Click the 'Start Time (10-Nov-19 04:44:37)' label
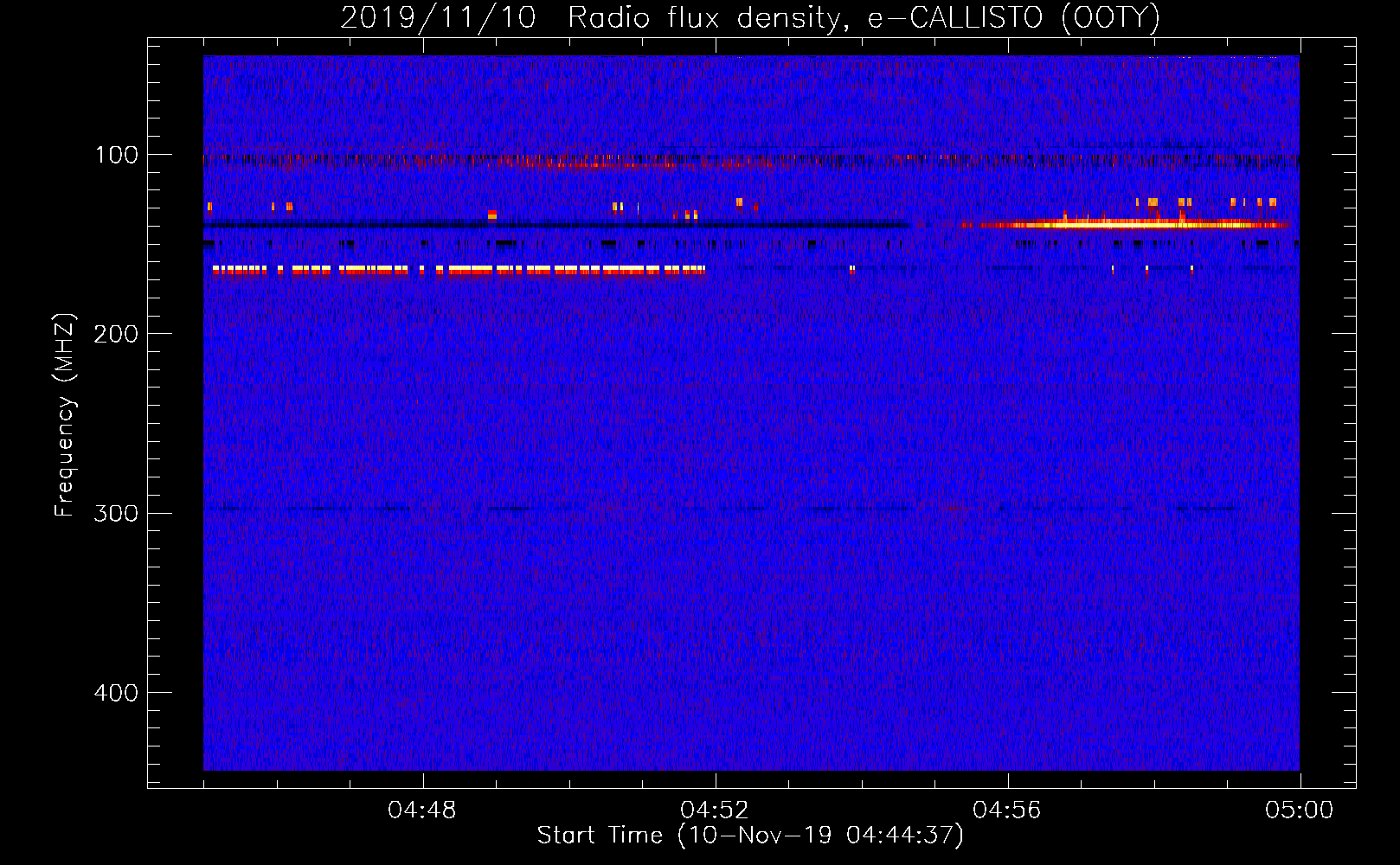1400x865 pixels. (x=750, y=836)
